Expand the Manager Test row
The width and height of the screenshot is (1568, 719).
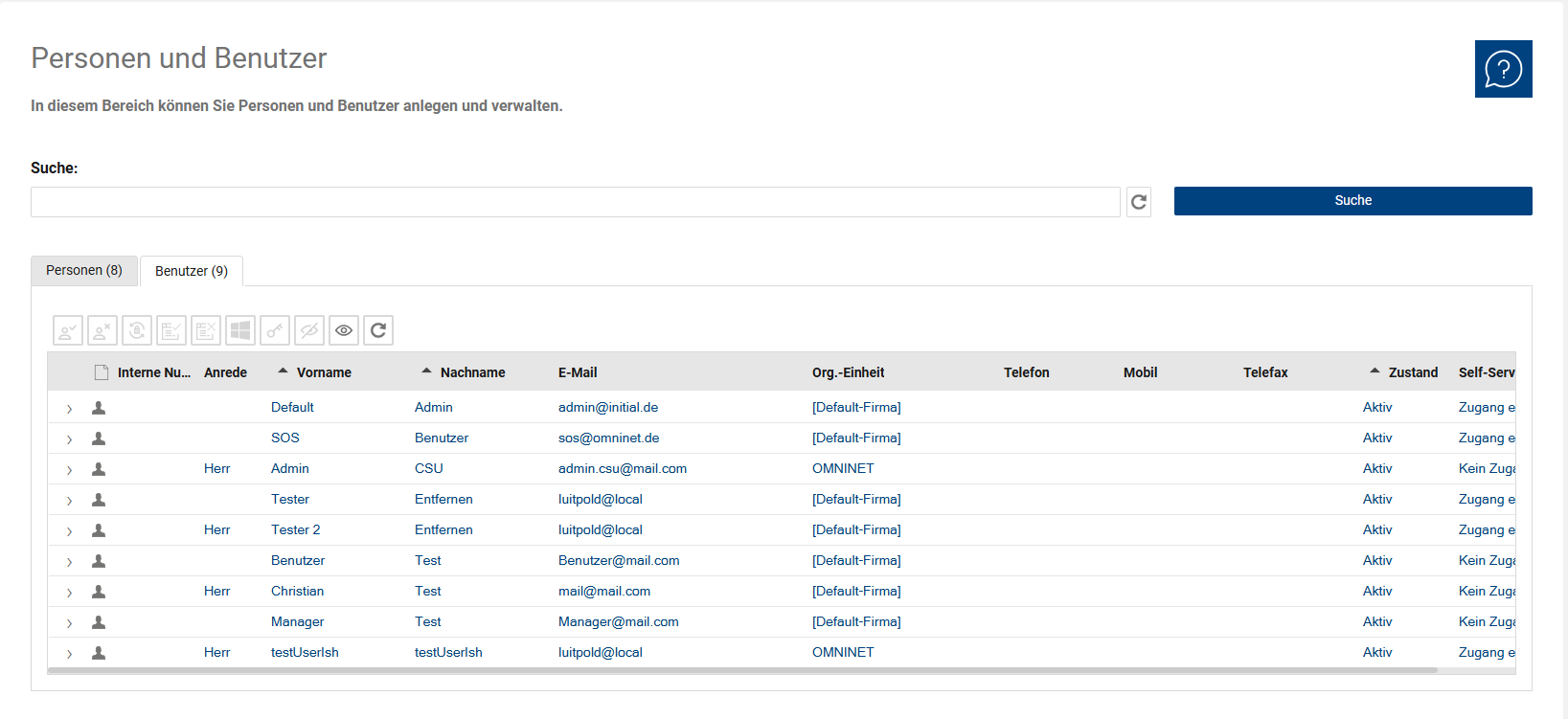pyautogui.click(x=69, y=623)
